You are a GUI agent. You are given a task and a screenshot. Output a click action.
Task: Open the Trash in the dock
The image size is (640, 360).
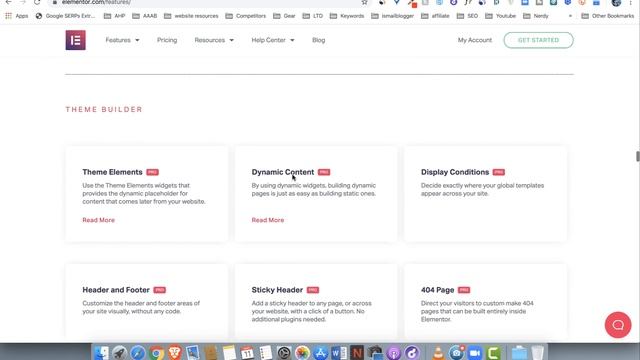(538, 352)
